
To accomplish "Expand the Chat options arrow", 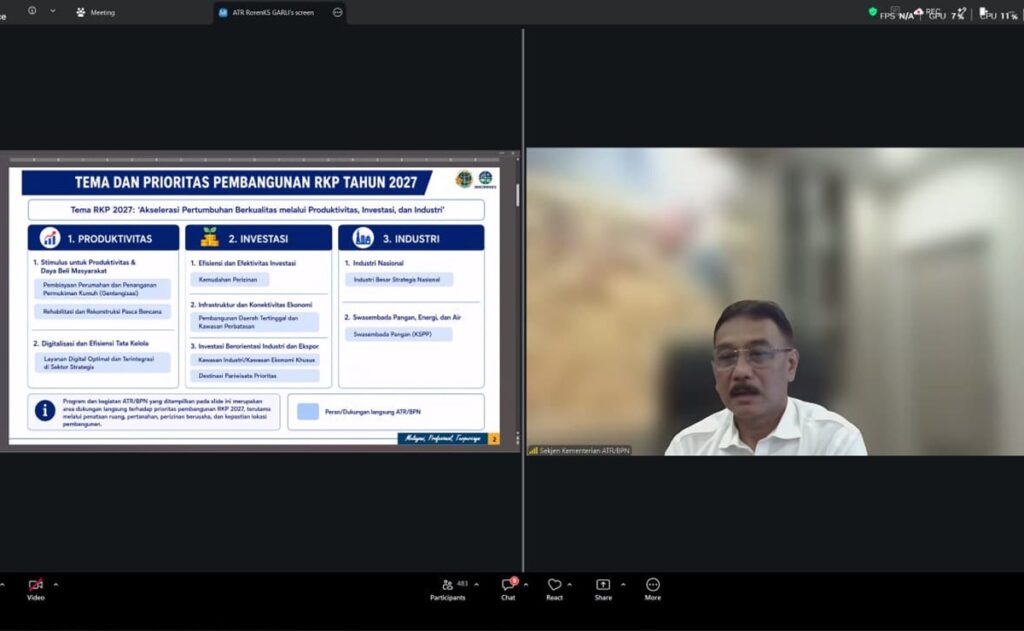I will tap(526, 585).
